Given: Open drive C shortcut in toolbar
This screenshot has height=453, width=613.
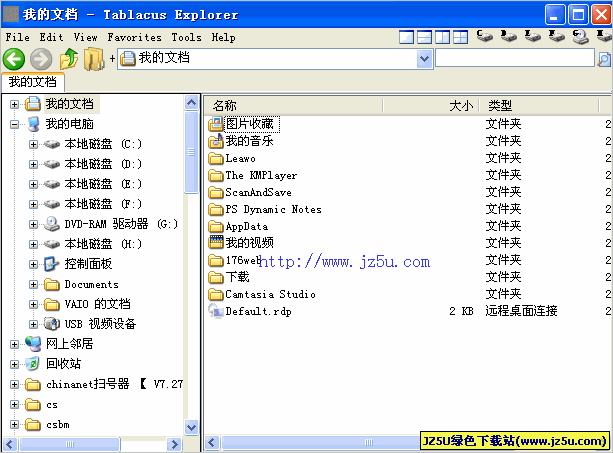Looking at the screenshot, I should (x=484, y=36).
